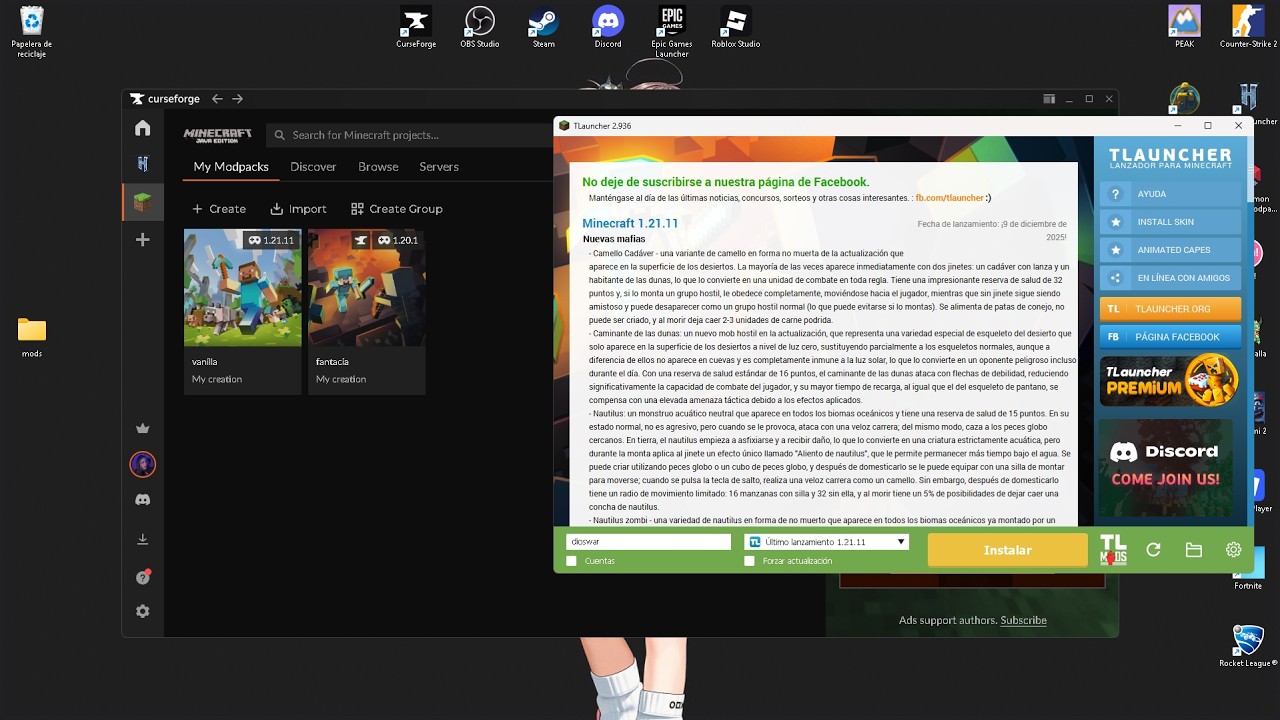Click the TLAUNCHER.ORG orange button
Image resolution: width=1280 pixels, height=720 pixels.
[x=1170, y=309]
